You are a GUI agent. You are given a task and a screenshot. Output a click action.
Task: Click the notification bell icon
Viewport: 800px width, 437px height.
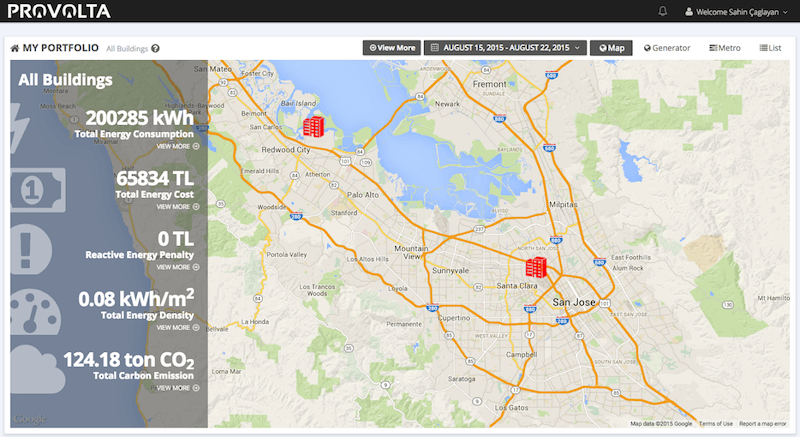(x=662, y=11)
